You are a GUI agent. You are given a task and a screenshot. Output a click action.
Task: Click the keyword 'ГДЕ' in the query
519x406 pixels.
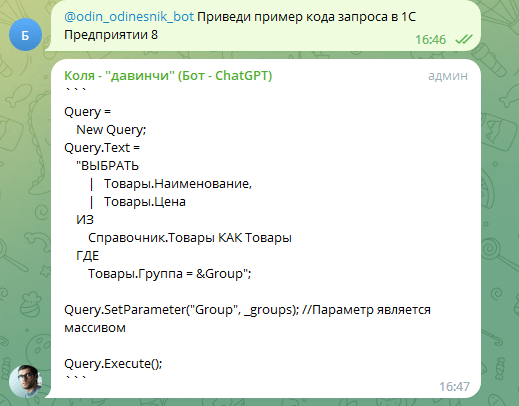click(x=88, y=256)
